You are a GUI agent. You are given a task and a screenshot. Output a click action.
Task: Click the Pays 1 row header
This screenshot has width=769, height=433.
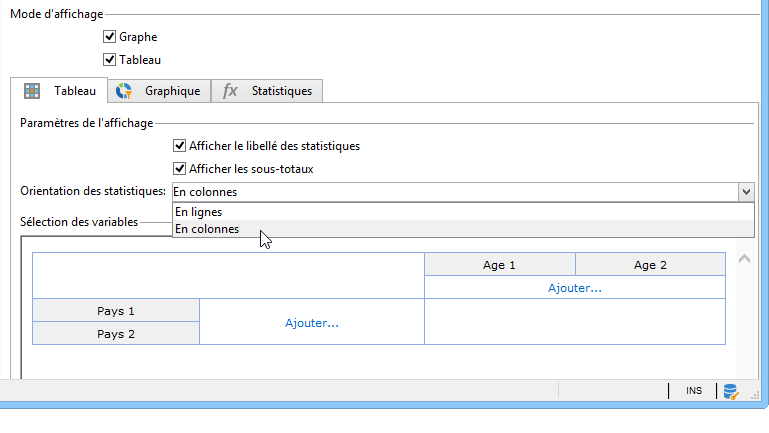point(116,311)
